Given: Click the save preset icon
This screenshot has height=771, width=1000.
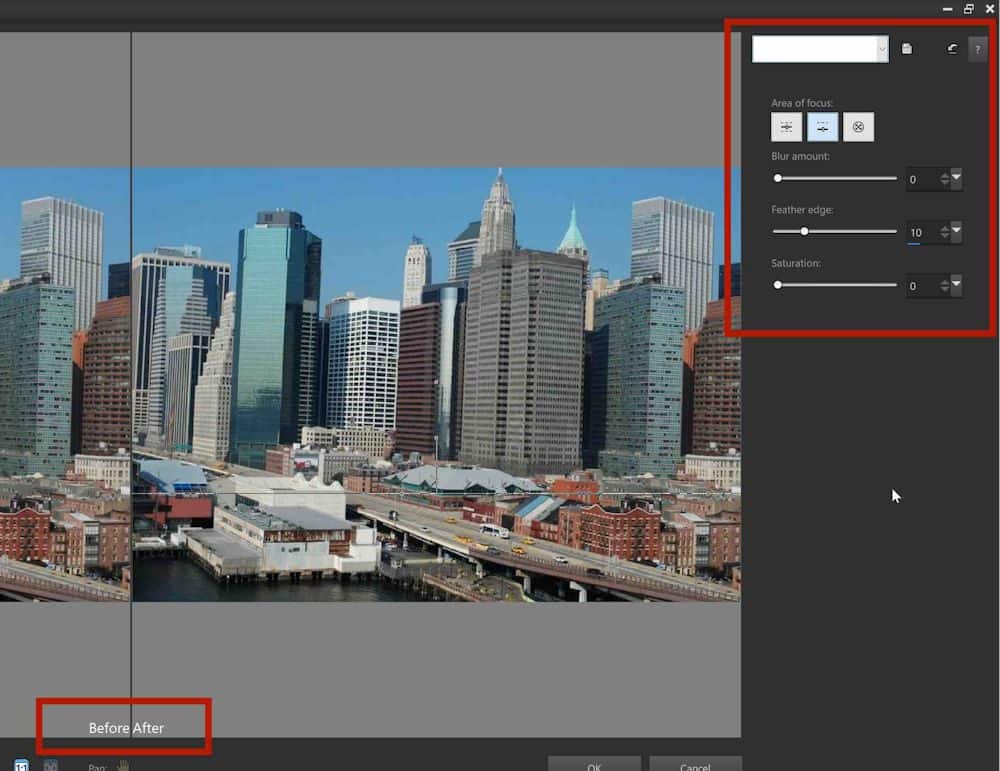Looking at the screenshot, I should pos(909,47).
